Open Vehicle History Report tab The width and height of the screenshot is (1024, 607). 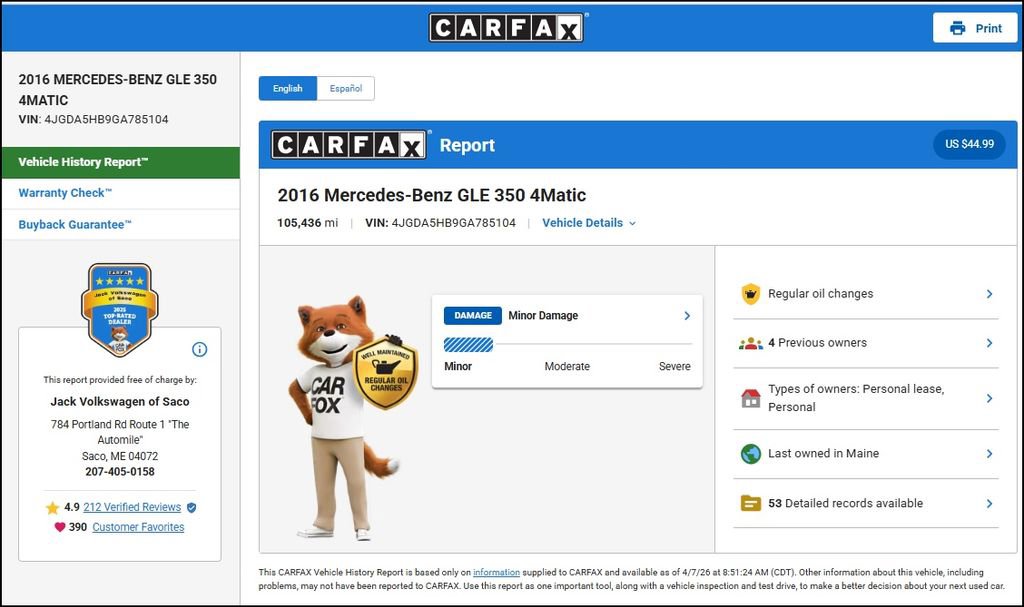(120, 162)
